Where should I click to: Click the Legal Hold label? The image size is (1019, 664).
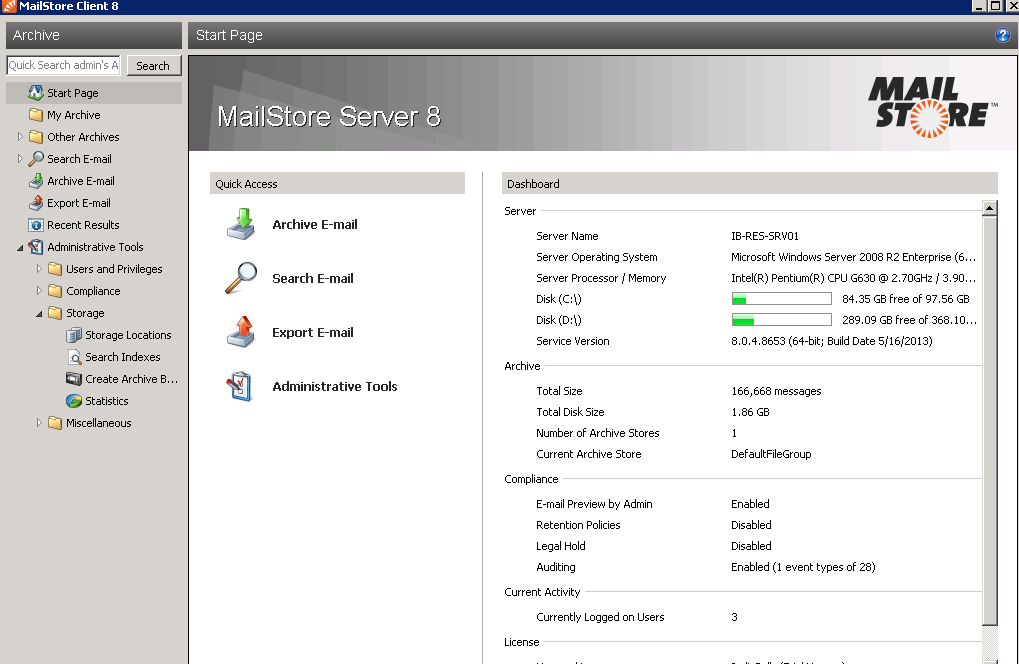pos(560,546)
